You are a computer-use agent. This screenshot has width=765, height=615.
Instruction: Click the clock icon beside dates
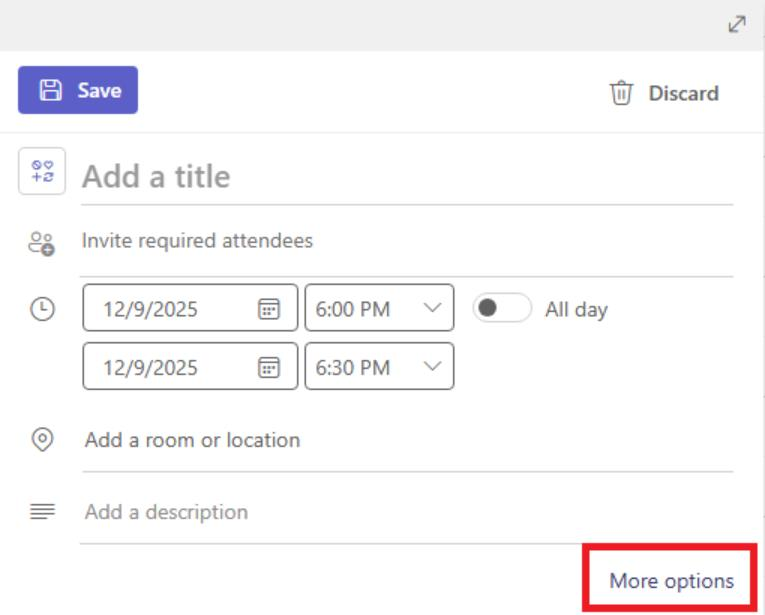click(42, 309)
